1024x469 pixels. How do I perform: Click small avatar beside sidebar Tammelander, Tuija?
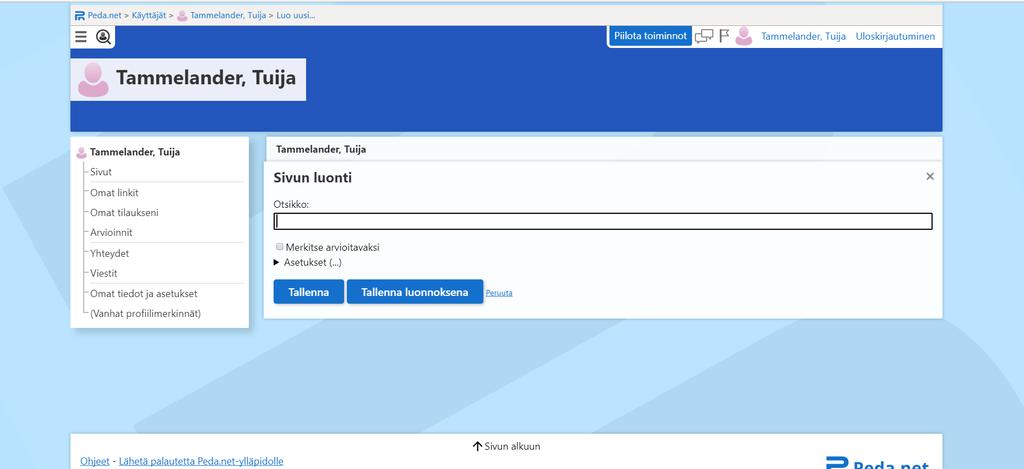pyautogui.click(x=82, y=152)
